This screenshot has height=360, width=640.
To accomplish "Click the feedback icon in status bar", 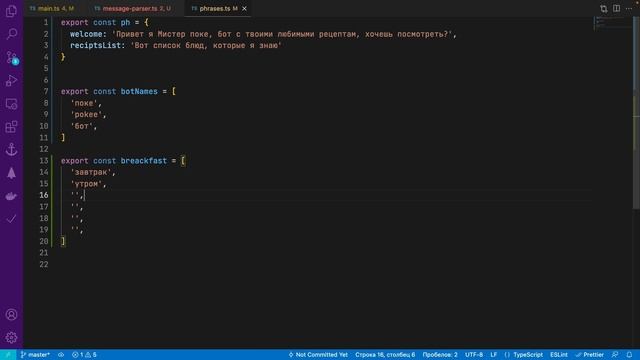I will click(x=615, y=355).
